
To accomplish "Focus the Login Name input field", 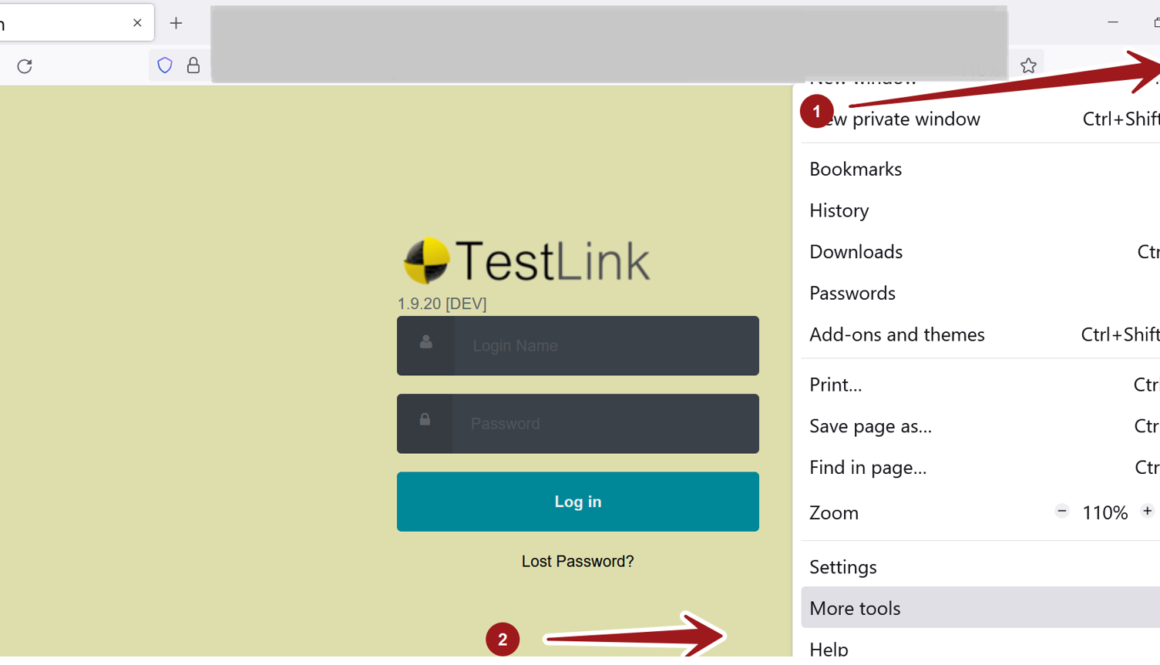I will (x=607, y=345).
